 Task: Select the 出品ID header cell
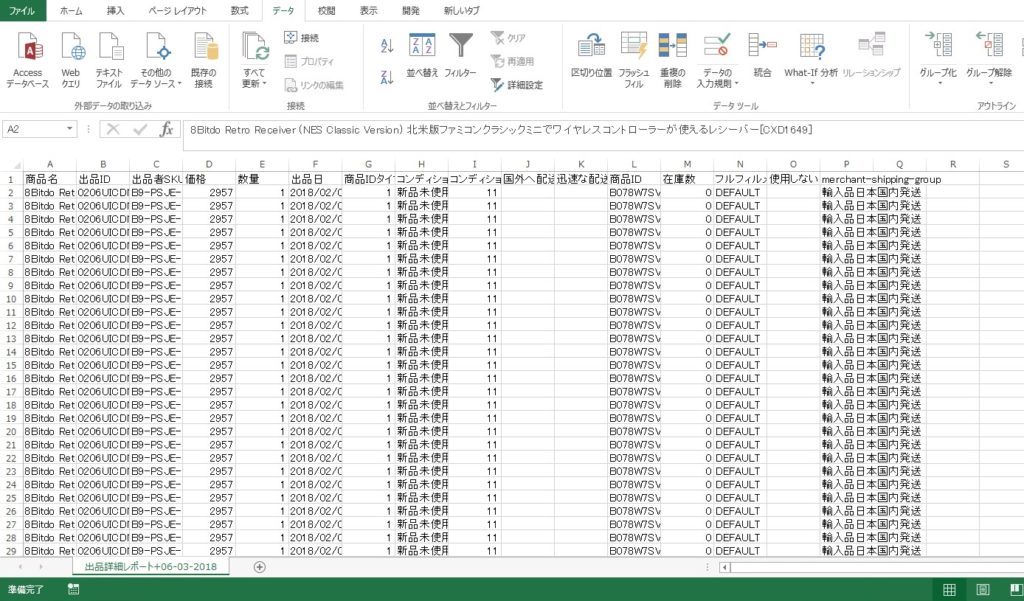[103, 179]
